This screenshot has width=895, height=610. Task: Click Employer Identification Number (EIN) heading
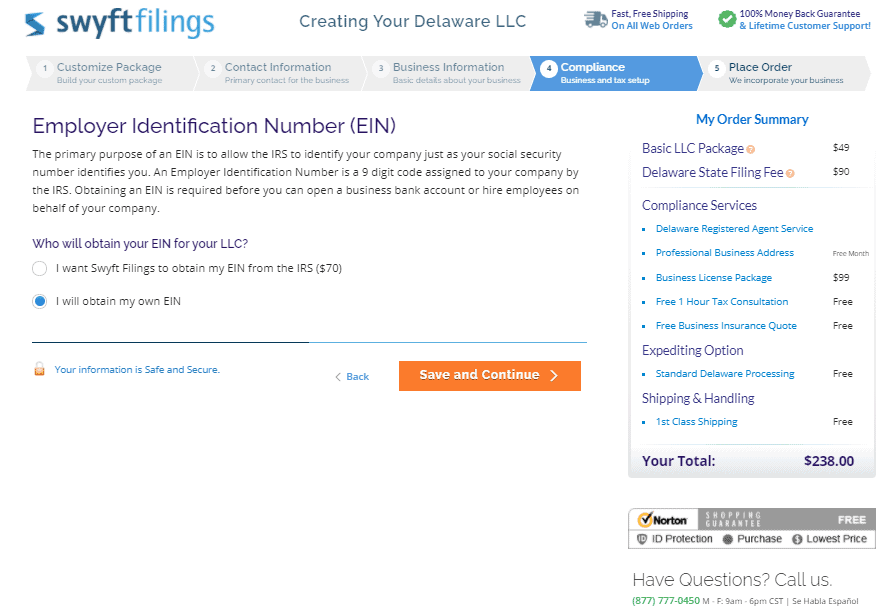click(214, 126)
